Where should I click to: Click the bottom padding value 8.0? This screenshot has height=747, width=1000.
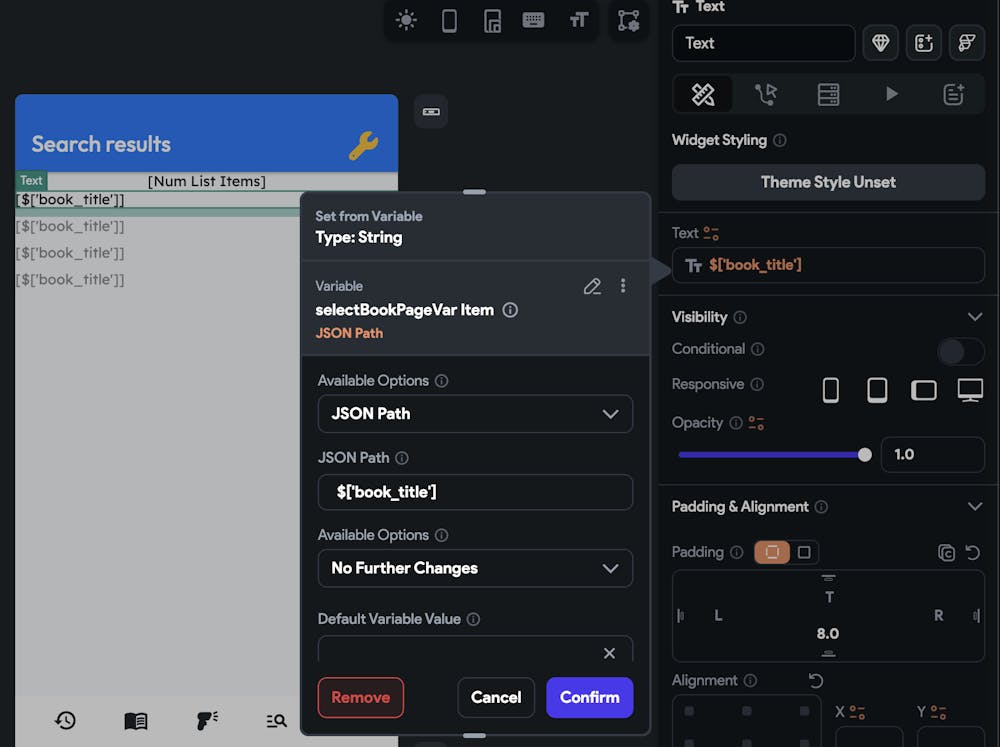coord(828,633)
